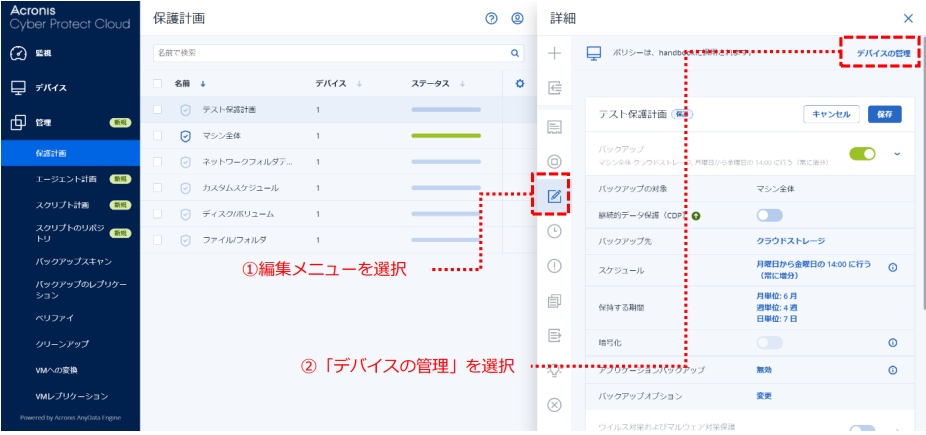Open the help question mark icon
The image size is (926, 435).
491,18
